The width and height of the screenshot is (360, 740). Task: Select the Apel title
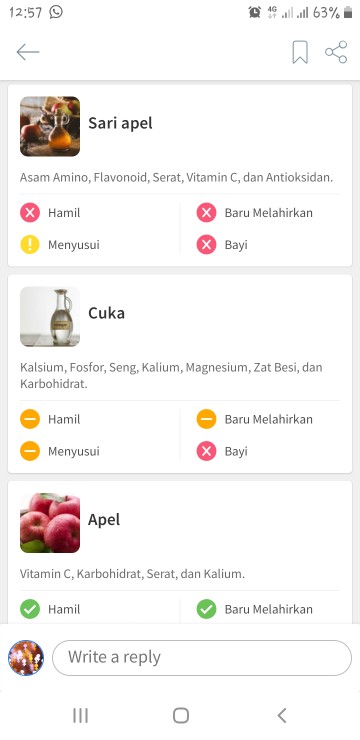pos(104,520)
